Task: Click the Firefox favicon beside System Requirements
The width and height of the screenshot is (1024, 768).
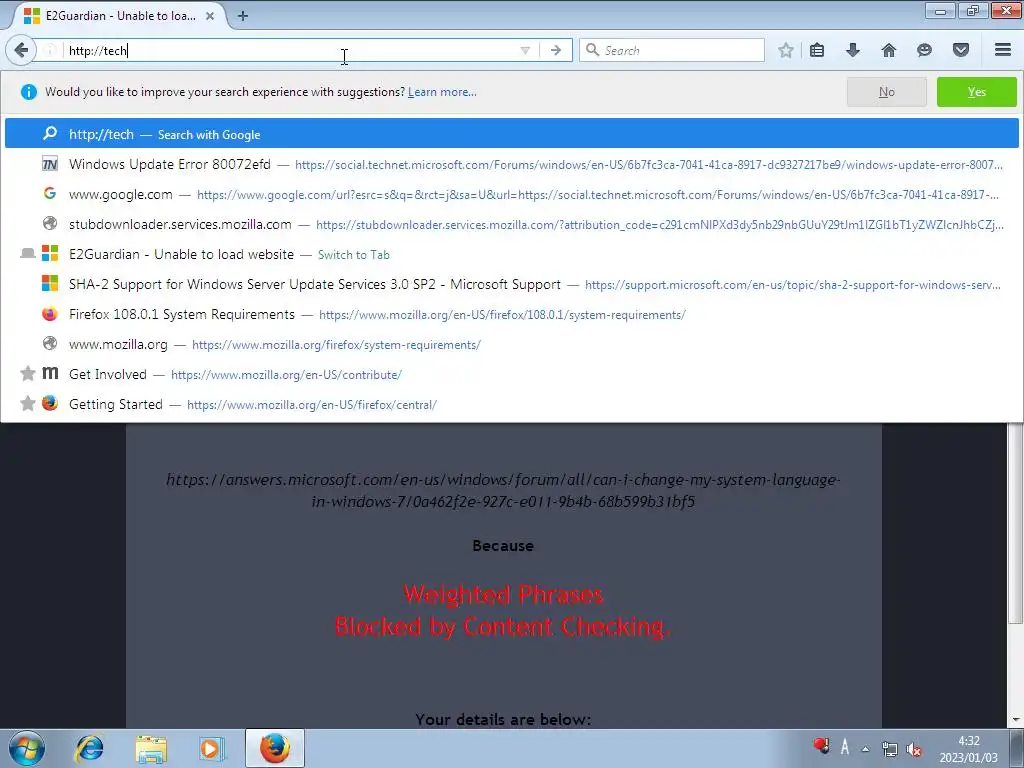Action: coord(50,314)
